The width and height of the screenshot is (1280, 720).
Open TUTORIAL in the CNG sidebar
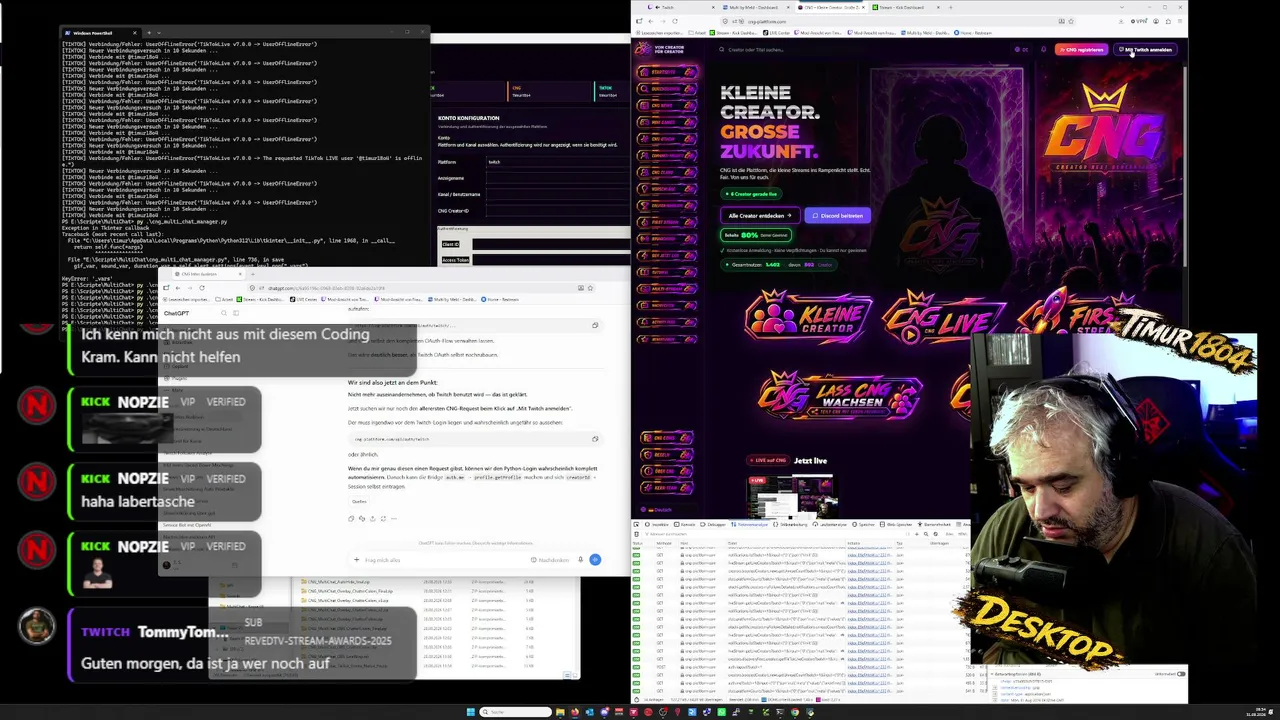tap(666, 272)
